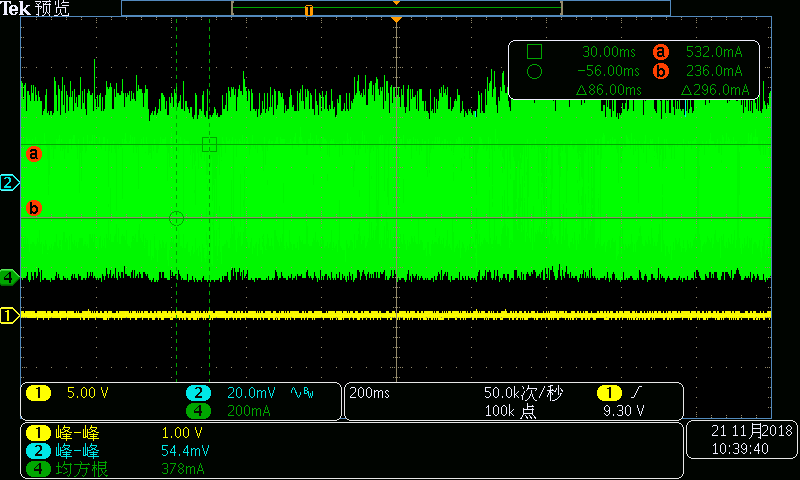Viewport: 800px width, 480px height.
Task: Click the 50.0k次/秒 sample rate readout
Action: pyautogui.click(x=523, y=393)
